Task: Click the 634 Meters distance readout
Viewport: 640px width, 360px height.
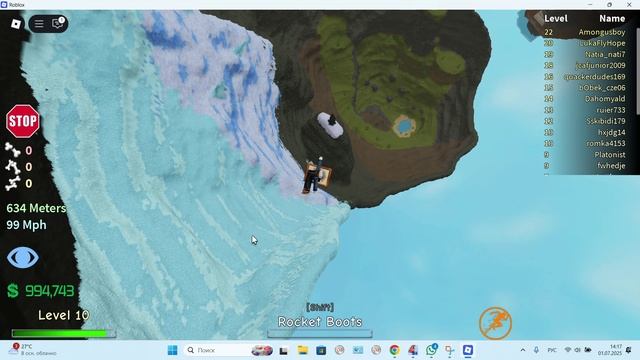Action: (x=36, y=208)
